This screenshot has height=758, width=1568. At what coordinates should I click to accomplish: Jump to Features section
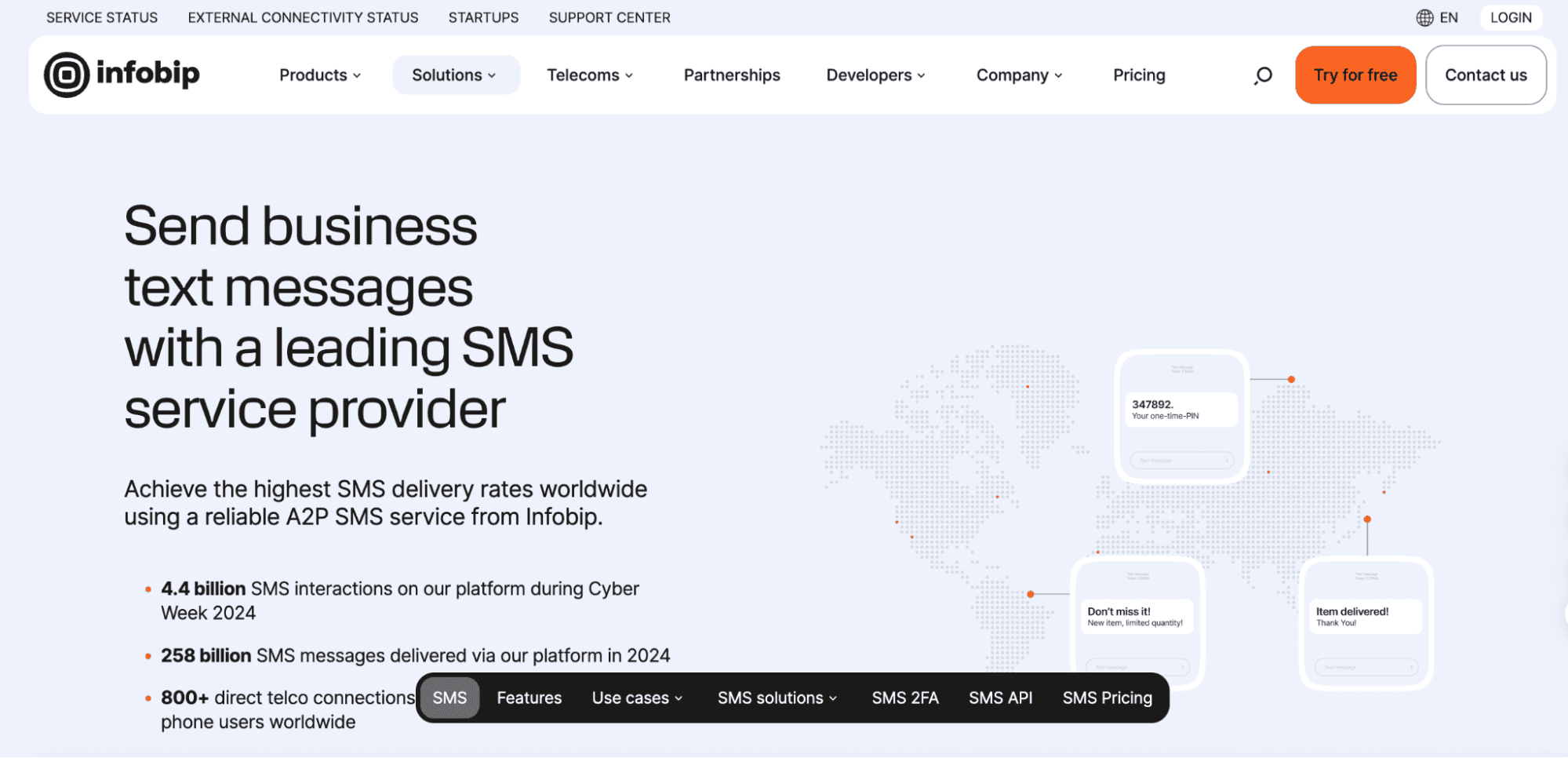pos(529,698)
